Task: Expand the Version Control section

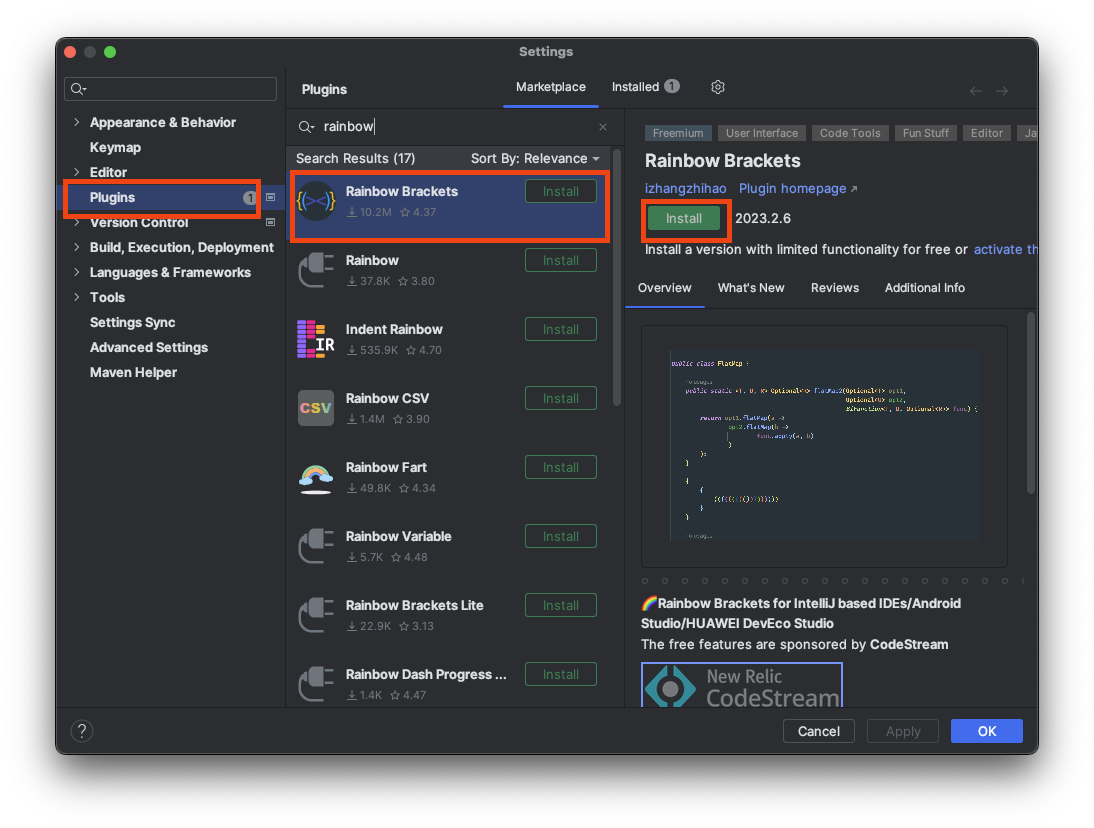Action: (77, 223)
